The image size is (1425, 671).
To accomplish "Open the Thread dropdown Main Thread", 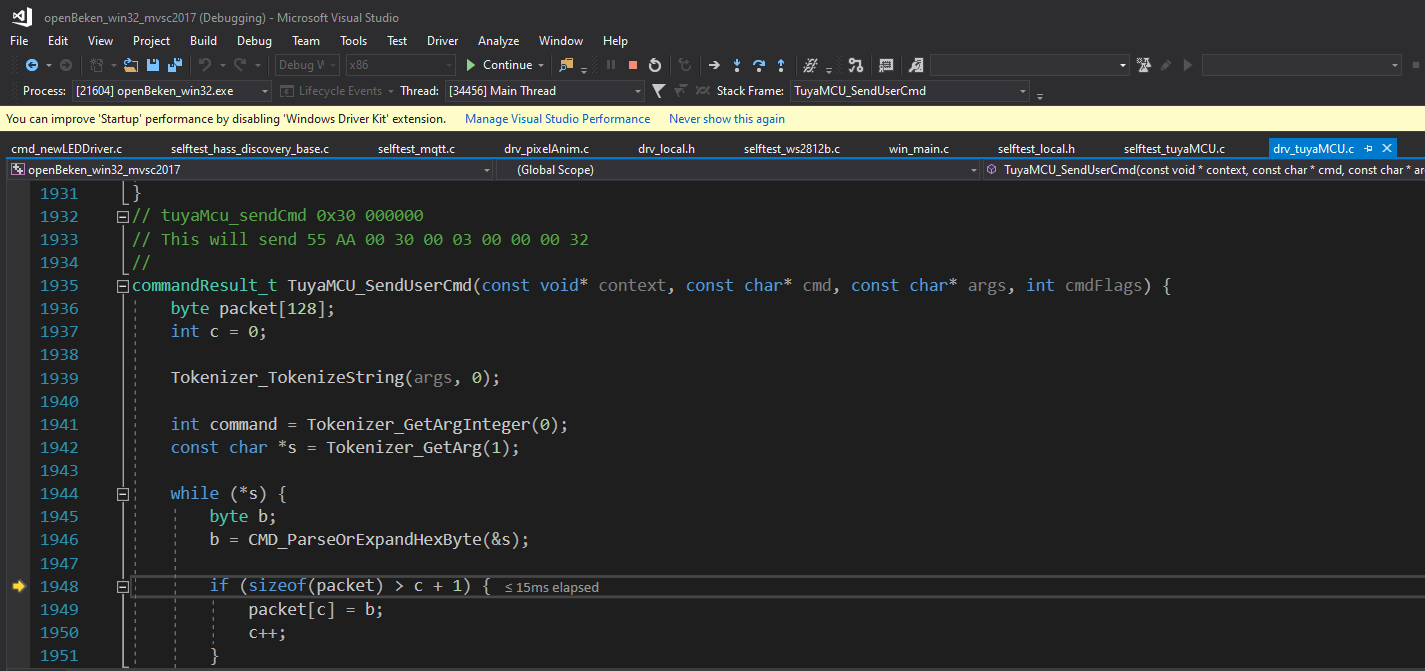I will [x=545, y=91].
